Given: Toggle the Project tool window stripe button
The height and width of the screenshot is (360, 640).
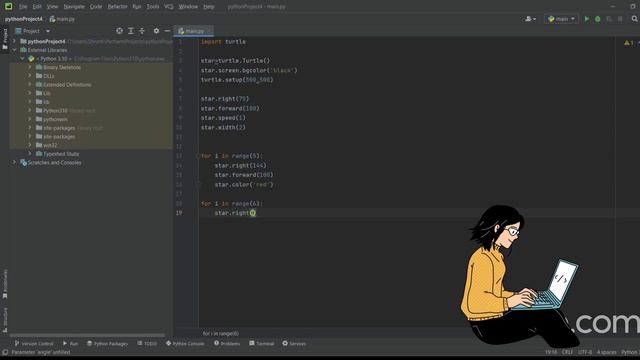Looking at the screenshot, I should 5,39.
